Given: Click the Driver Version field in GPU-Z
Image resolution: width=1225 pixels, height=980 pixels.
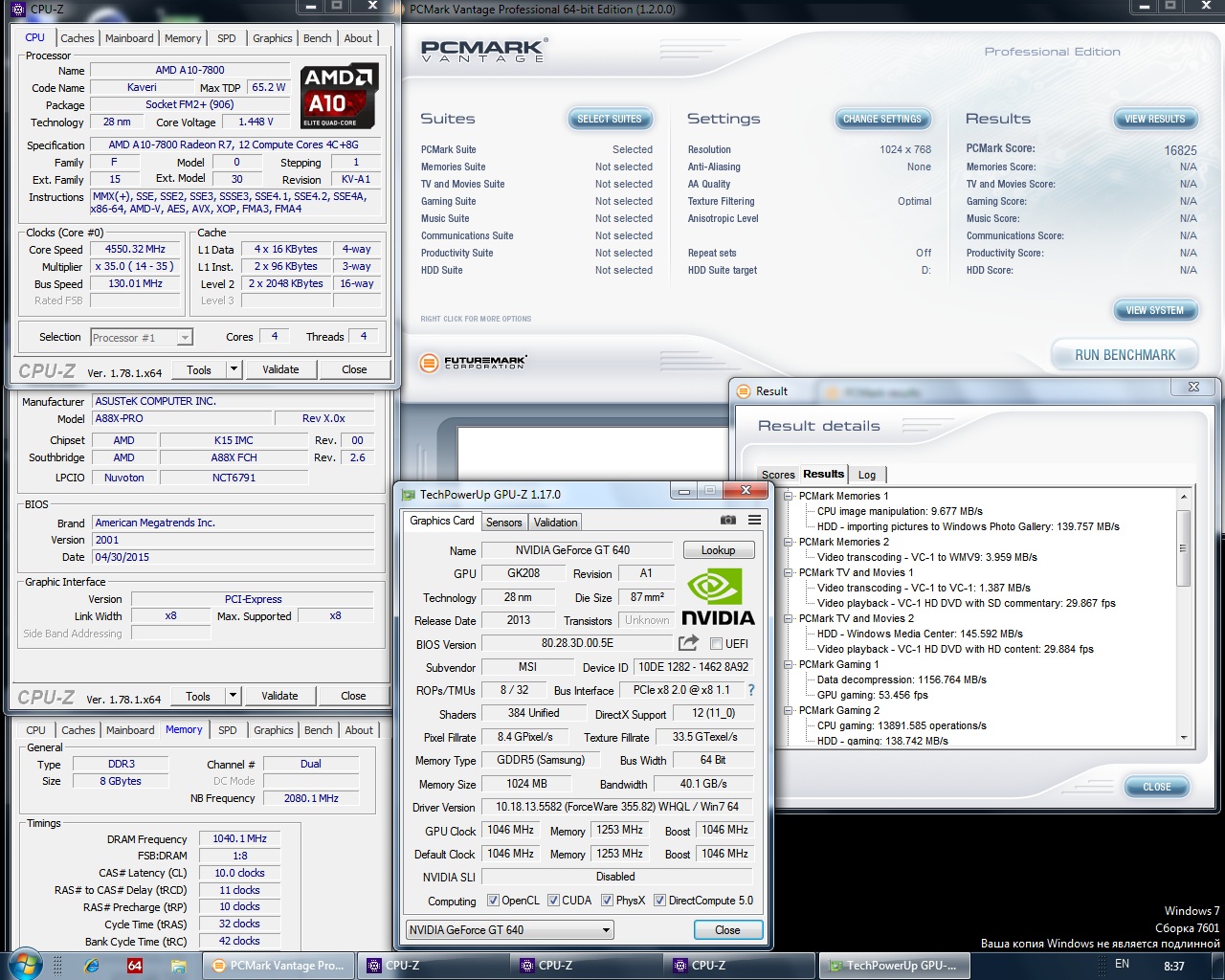Looking at the screenshot, I should 616,807.
